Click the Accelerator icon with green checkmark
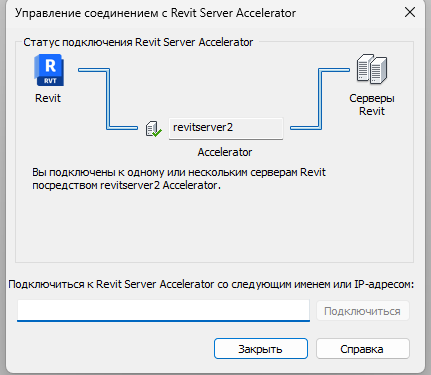Screen dimensions: 431x375 tap(154, 129)
